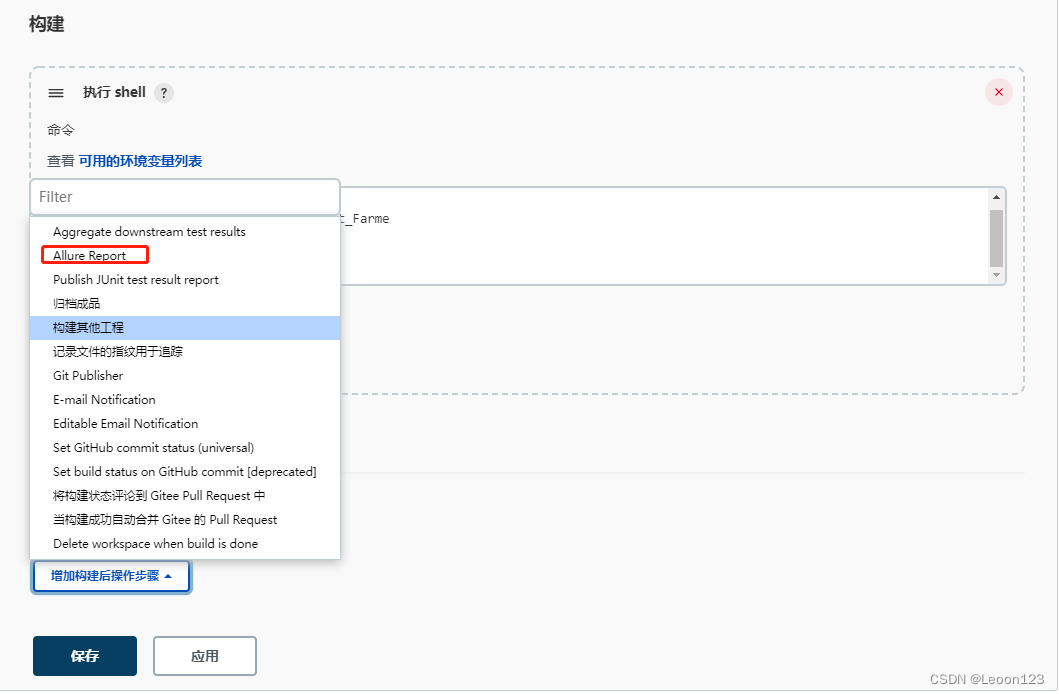Select E-mail Notification option

coord(184,400)
